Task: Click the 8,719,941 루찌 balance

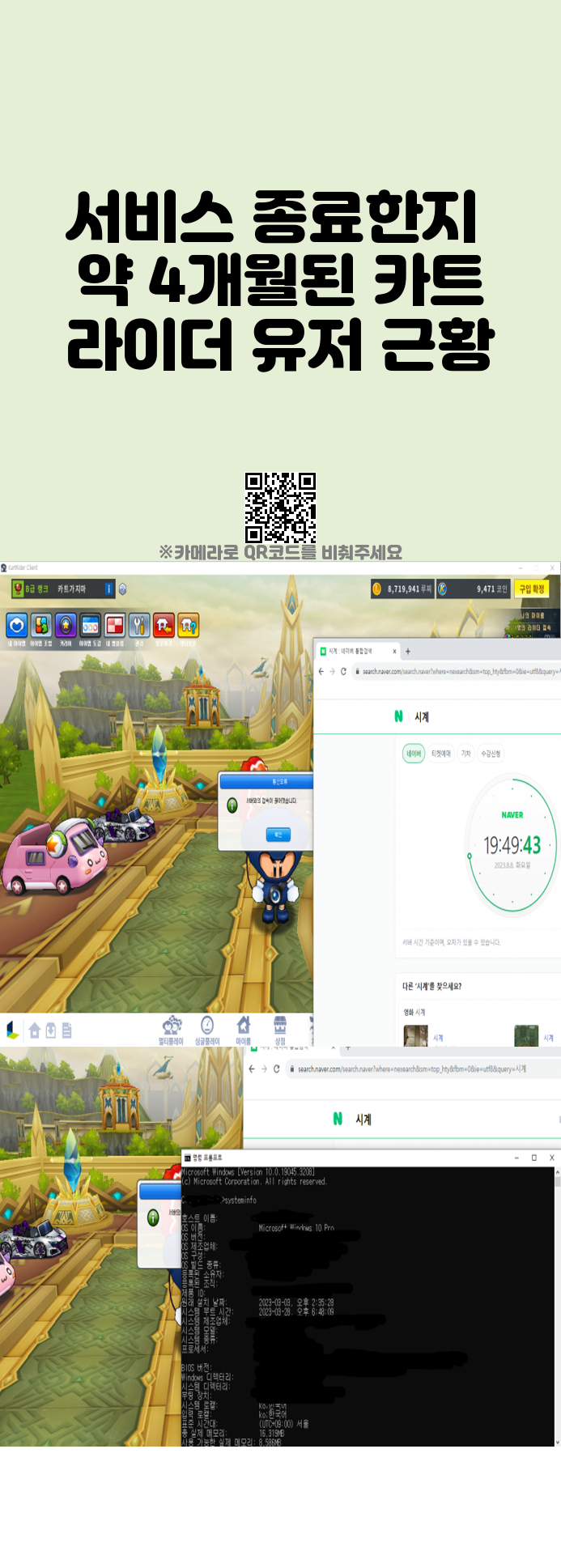Action: click(410, 589)
